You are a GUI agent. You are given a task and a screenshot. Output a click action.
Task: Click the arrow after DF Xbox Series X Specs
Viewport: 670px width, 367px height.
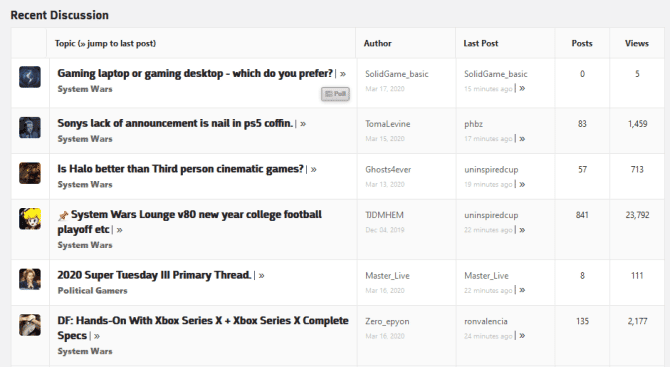click(97, 336)
